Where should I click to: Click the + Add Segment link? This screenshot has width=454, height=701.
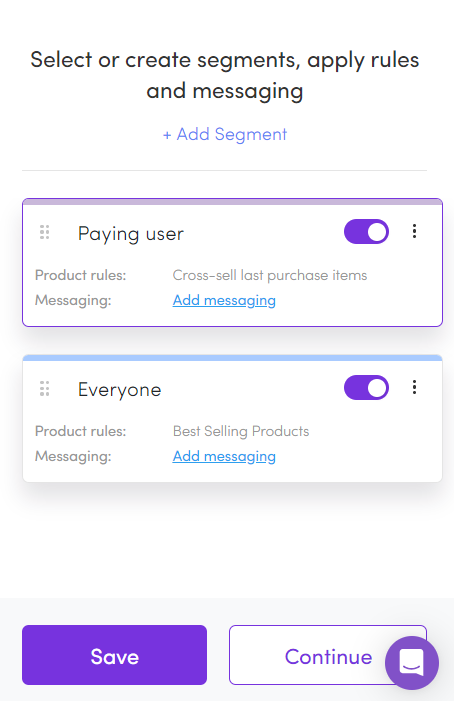coord(225,134)
